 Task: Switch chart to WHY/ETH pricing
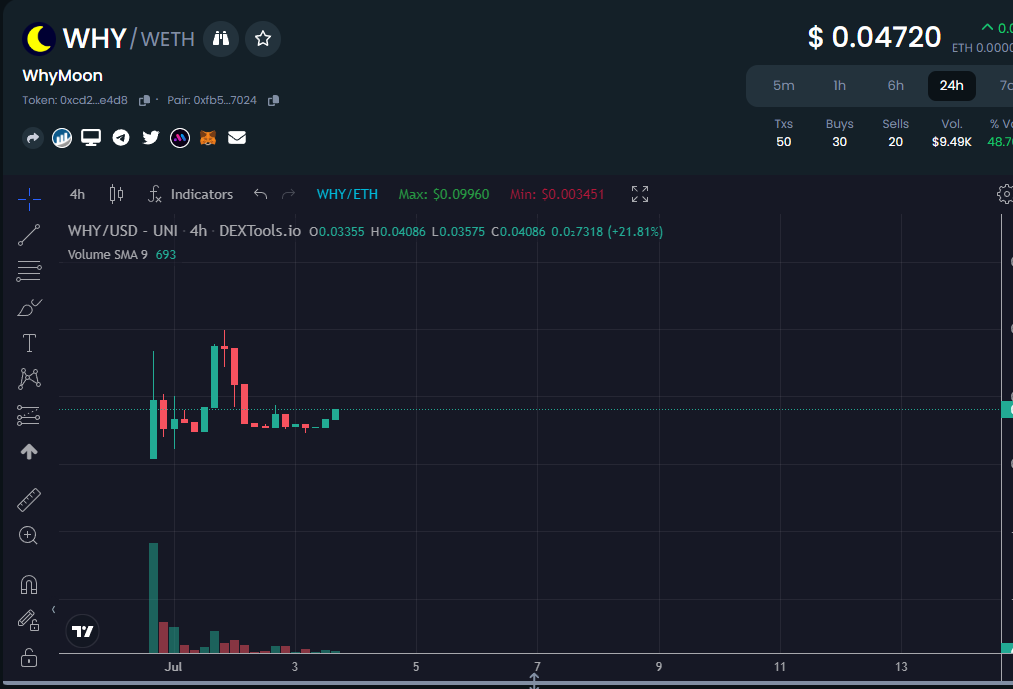[x=347, y=195]
